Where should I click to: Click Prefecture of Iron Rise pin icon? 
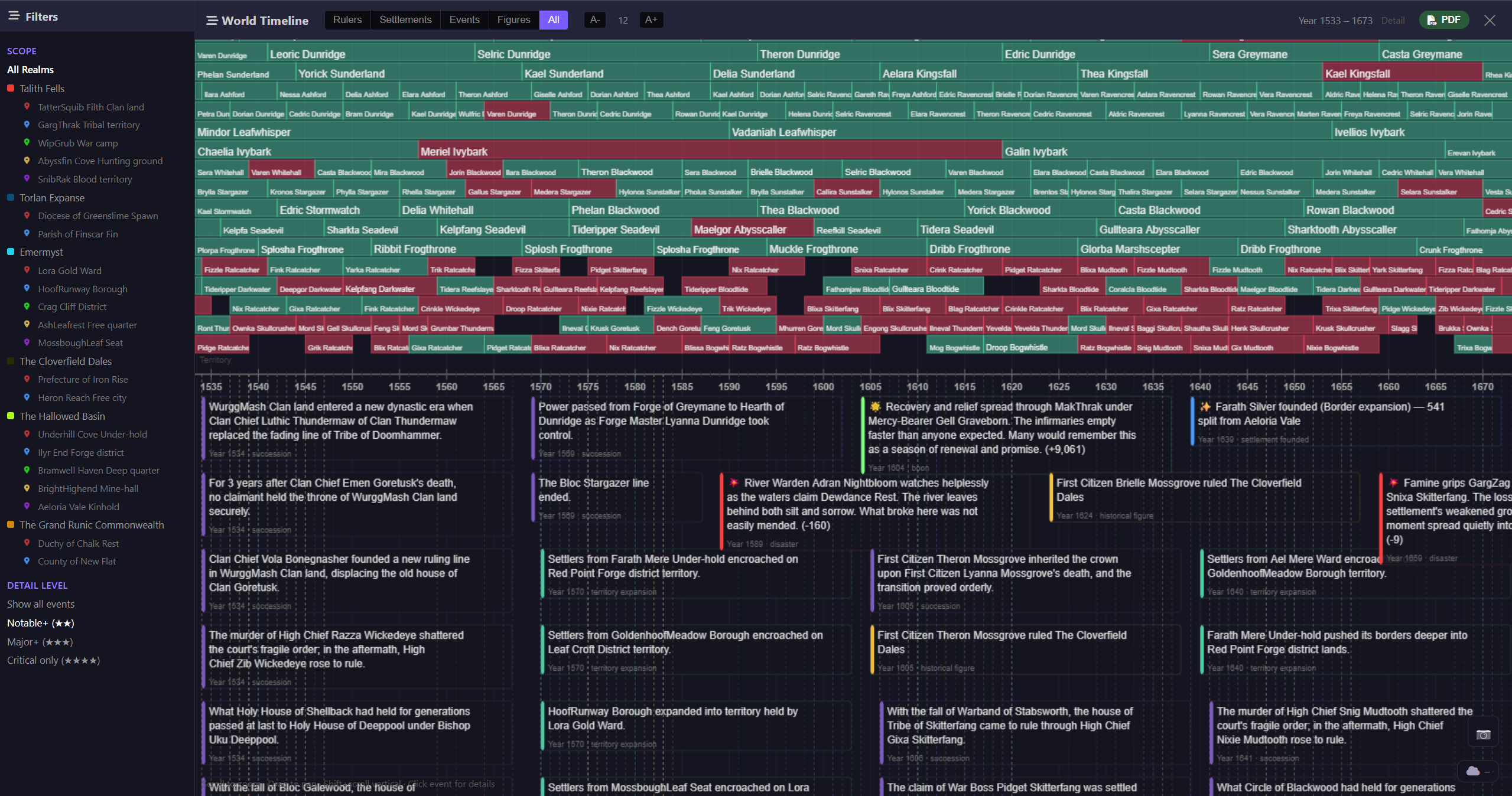[x=27, y=379]
